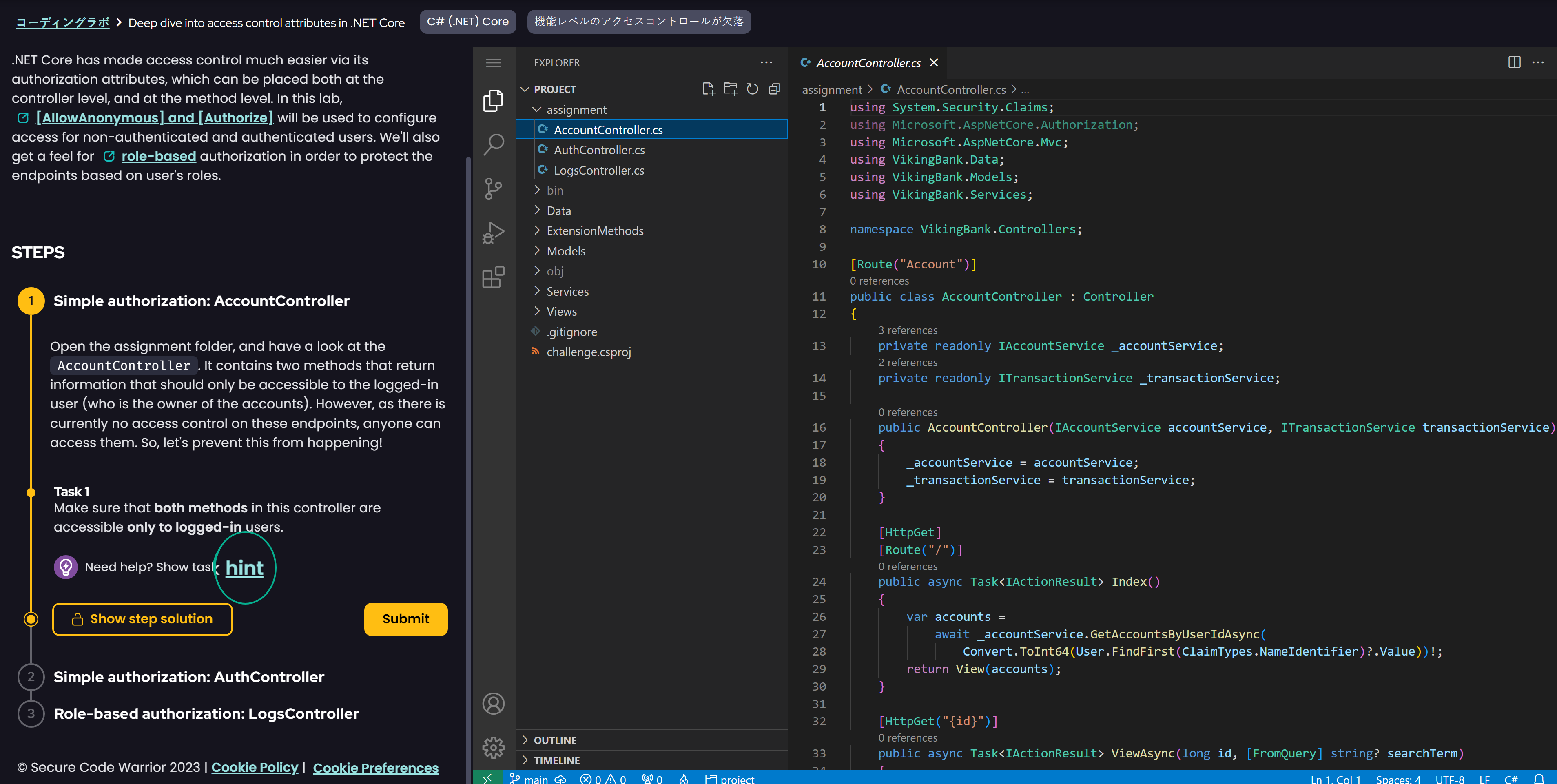Screen dimensions: 1557x784
Task: Switch to the AccountController.cs editor tab
Action: tap(868, 63)
